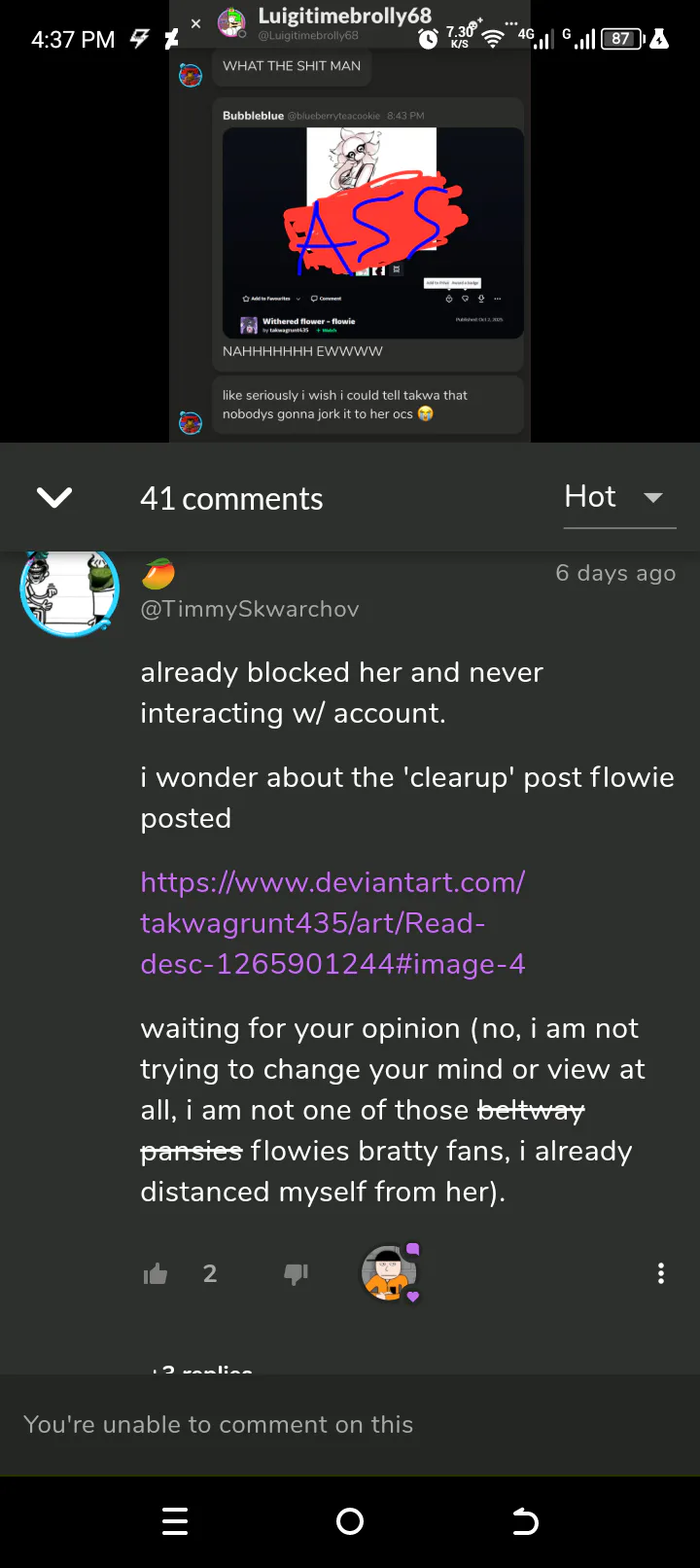
Task: Collapse the comments panel with chevron
Action: [54, 498]
